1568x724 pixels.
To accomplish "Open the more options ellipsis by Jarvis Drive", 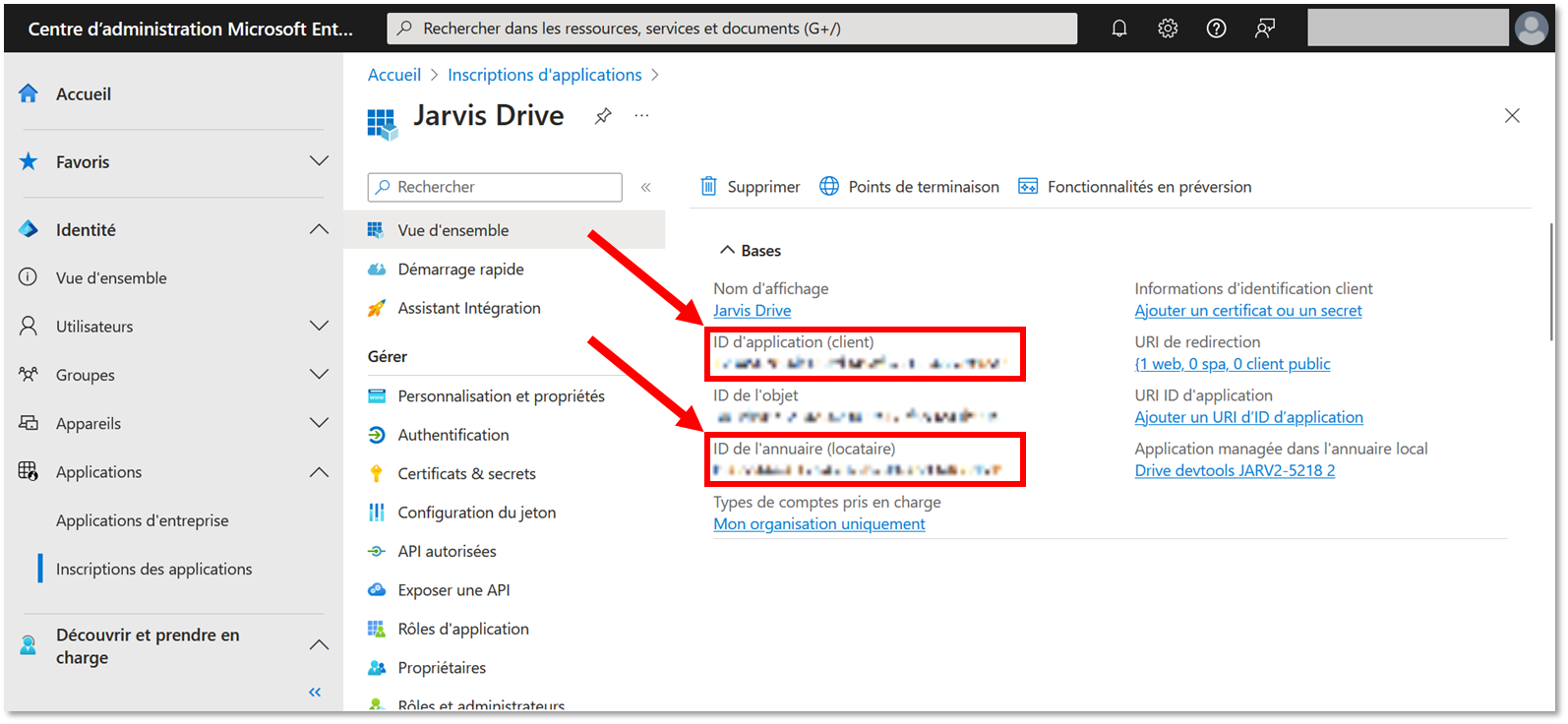I will tap(641, 115).
